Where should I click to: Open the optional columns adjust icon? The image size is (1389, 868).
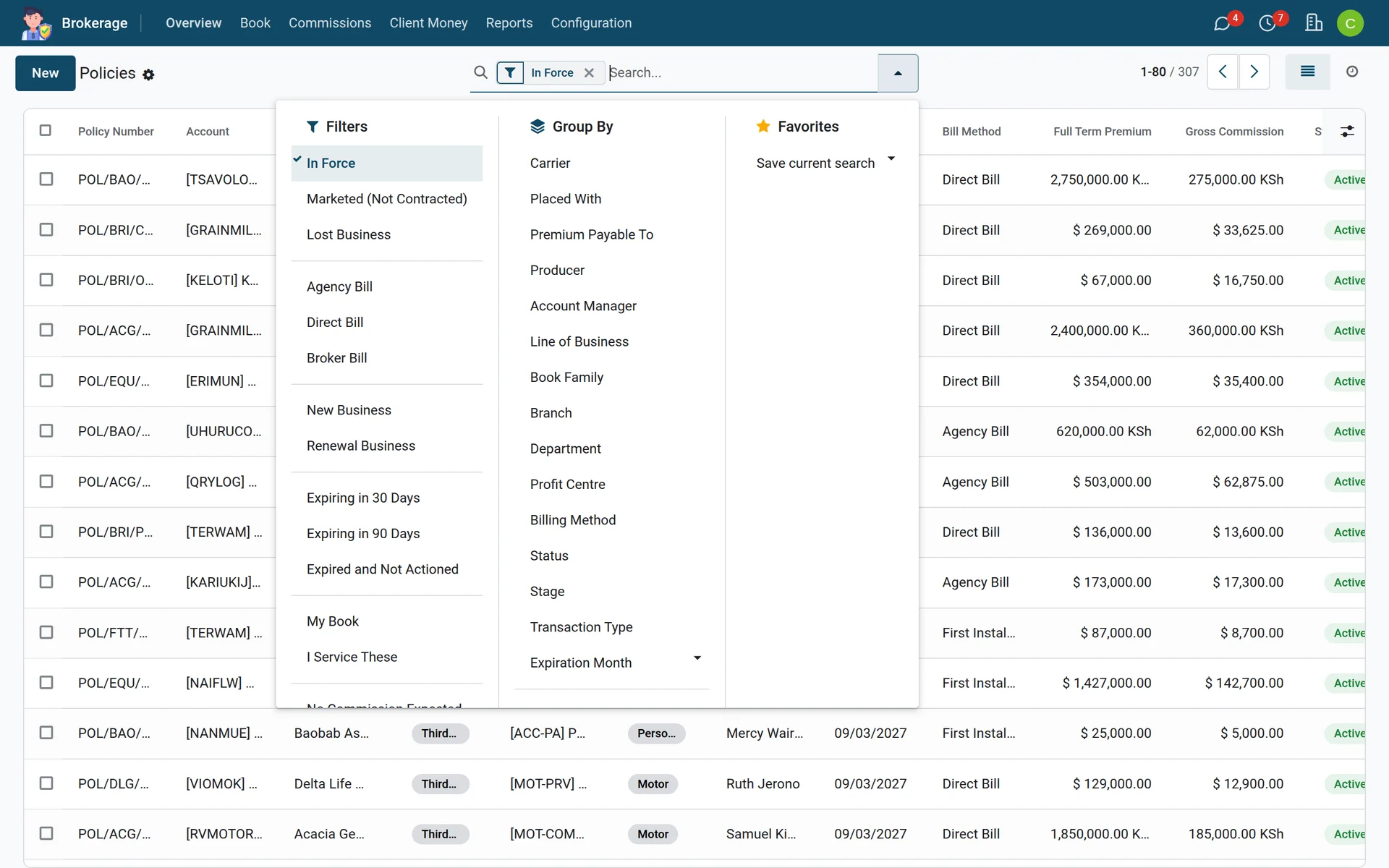pos(1347,132)
